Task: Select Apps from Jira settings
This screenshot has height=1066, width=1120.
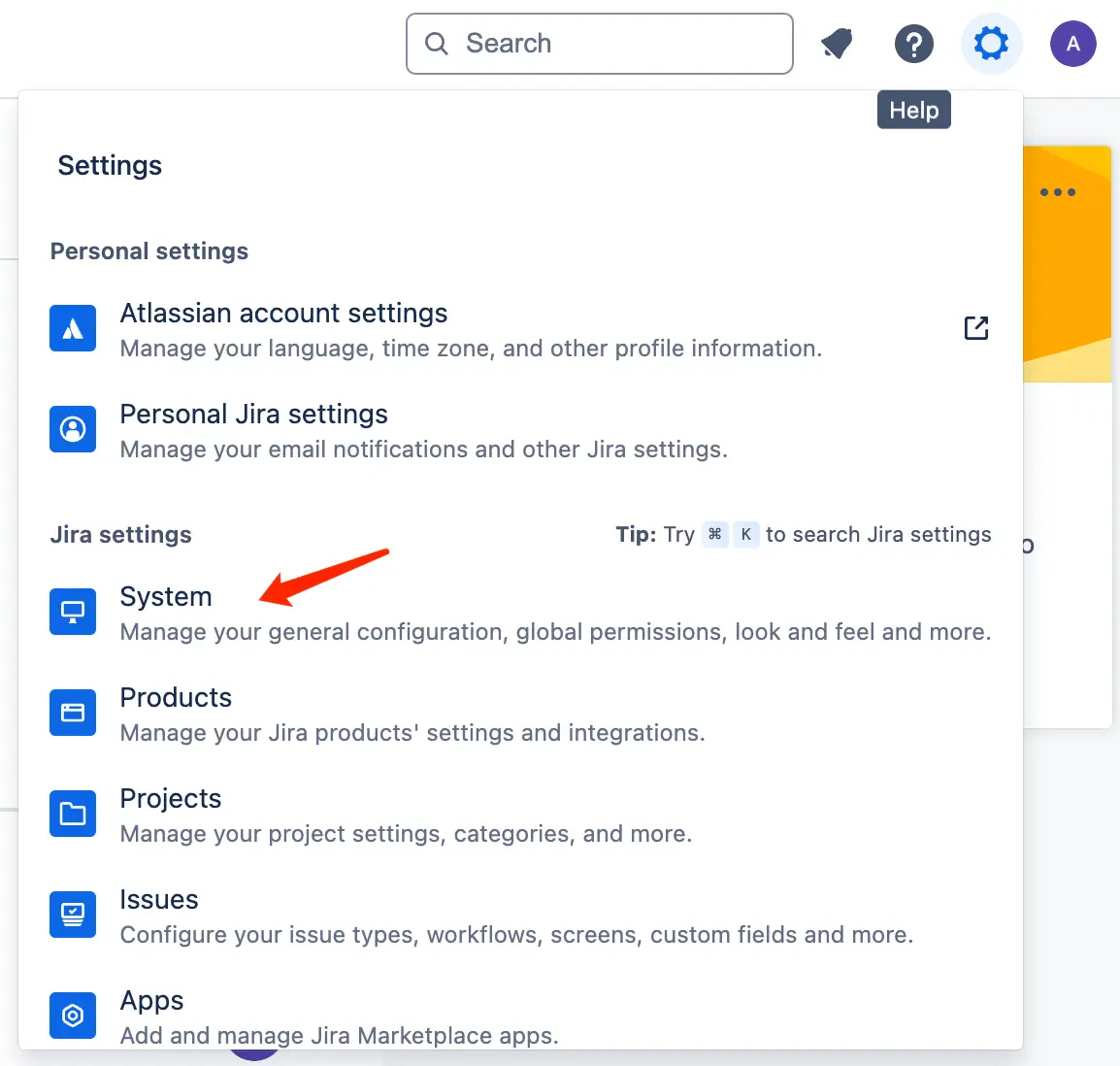Action: pyautogui.click(x=151, y=1000)
